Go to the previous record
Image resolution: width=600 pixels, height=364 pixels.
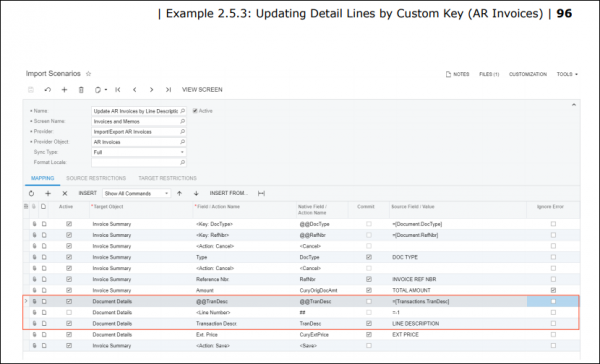pyautogui.click(x=135, y=90)
